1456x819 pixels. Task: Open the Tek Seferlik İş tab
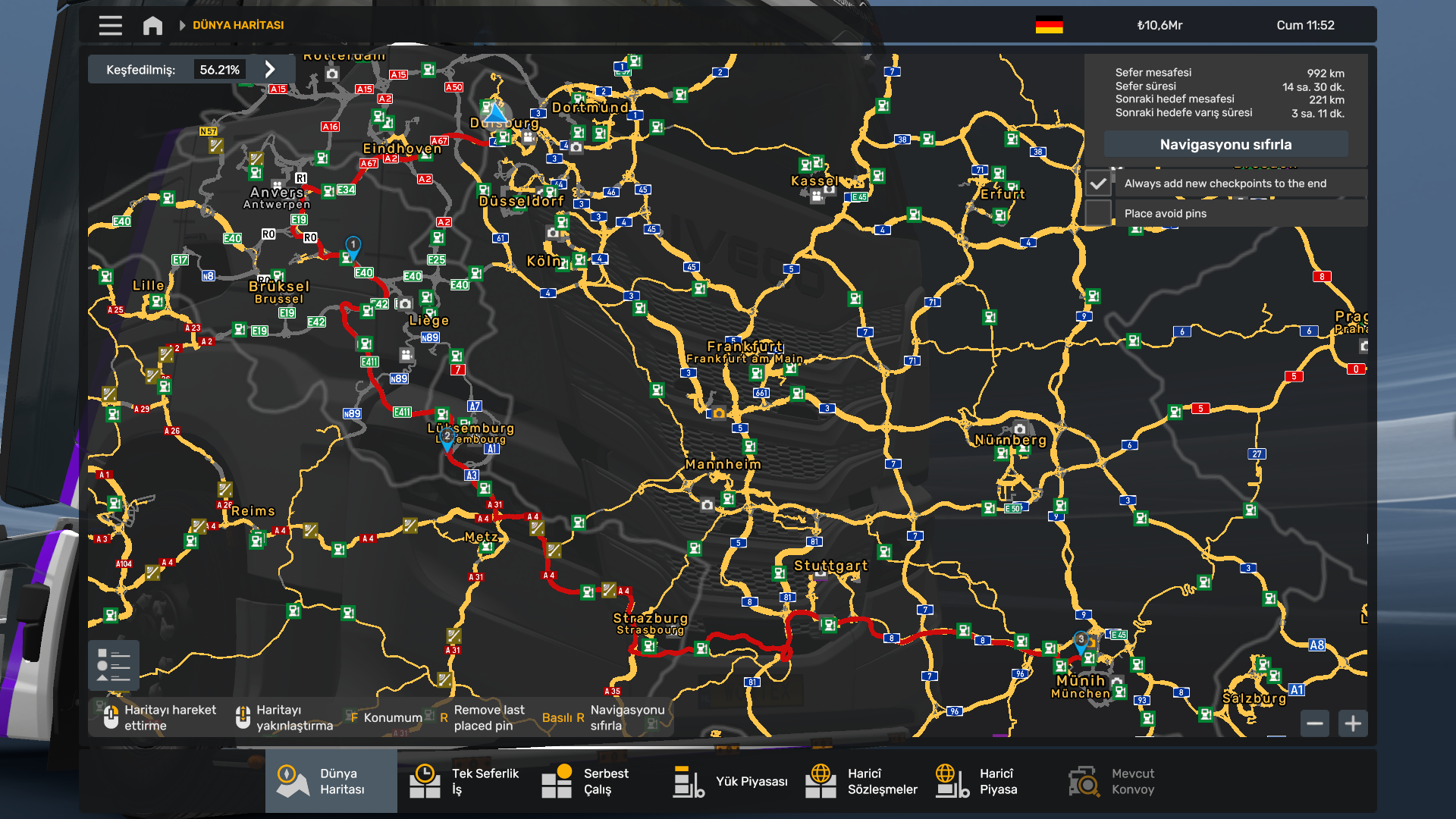[463, 781]
